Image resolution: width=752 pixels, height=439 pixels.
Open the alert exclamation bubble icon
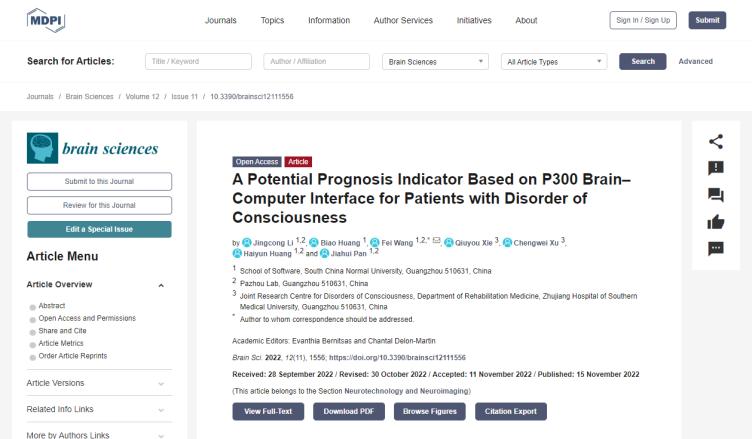pyautogui.click(x=716, y=168)
